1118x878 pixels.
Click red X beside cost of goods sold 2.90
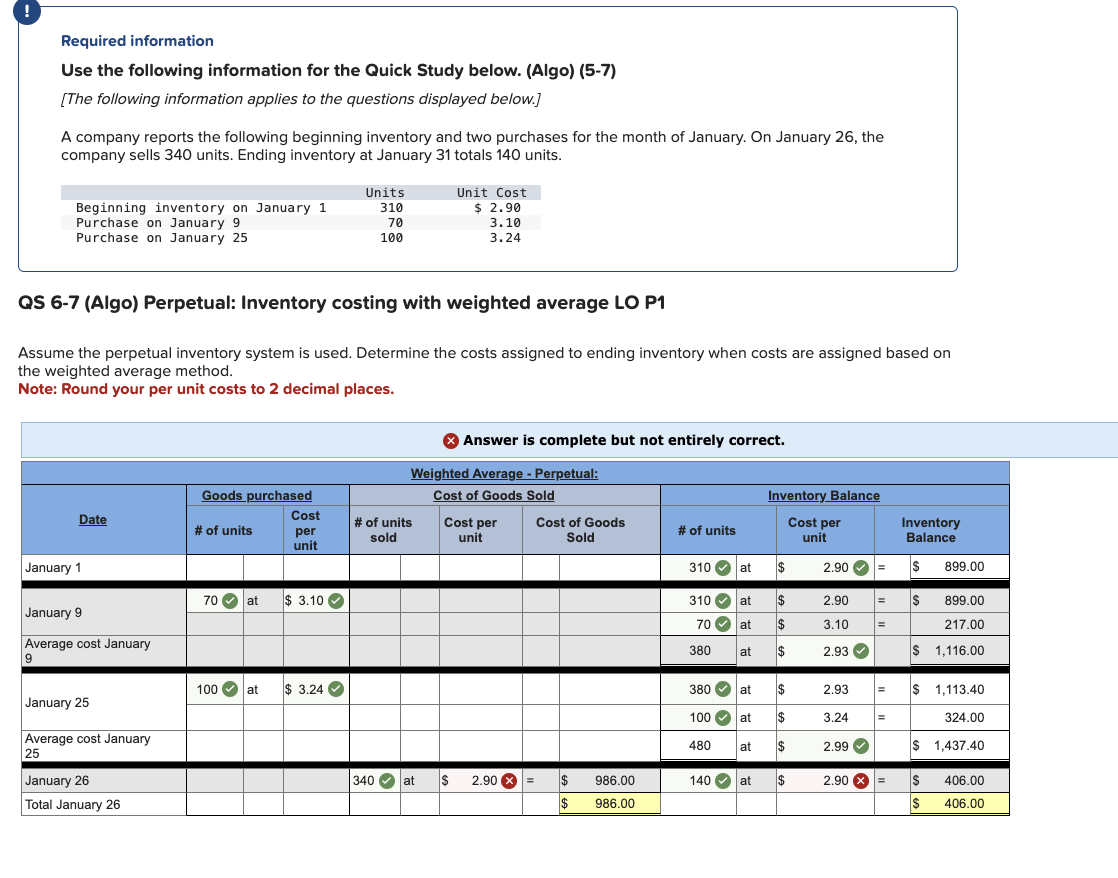click(x=509, y=781)
